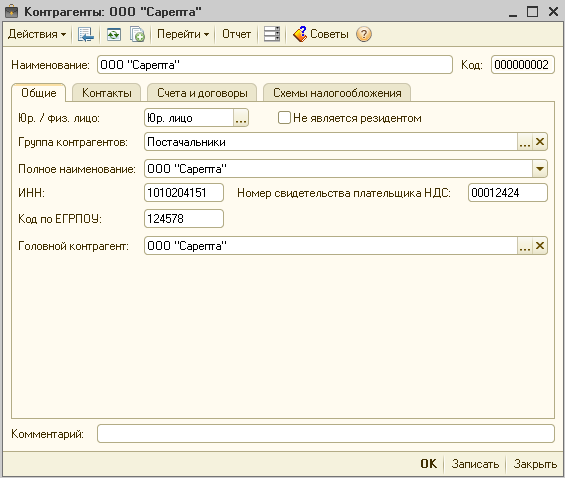
Task: Click the green refresh toolbar icon
Action: click(114, 35)
